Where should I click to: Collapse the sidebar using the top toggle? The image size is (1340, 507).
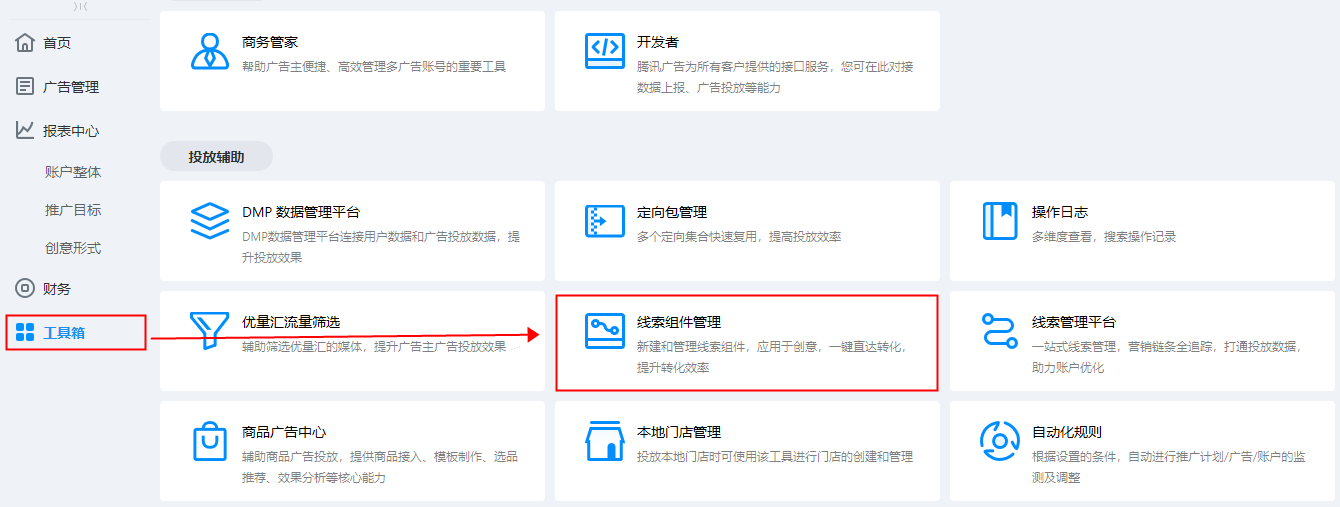[80, 7]
